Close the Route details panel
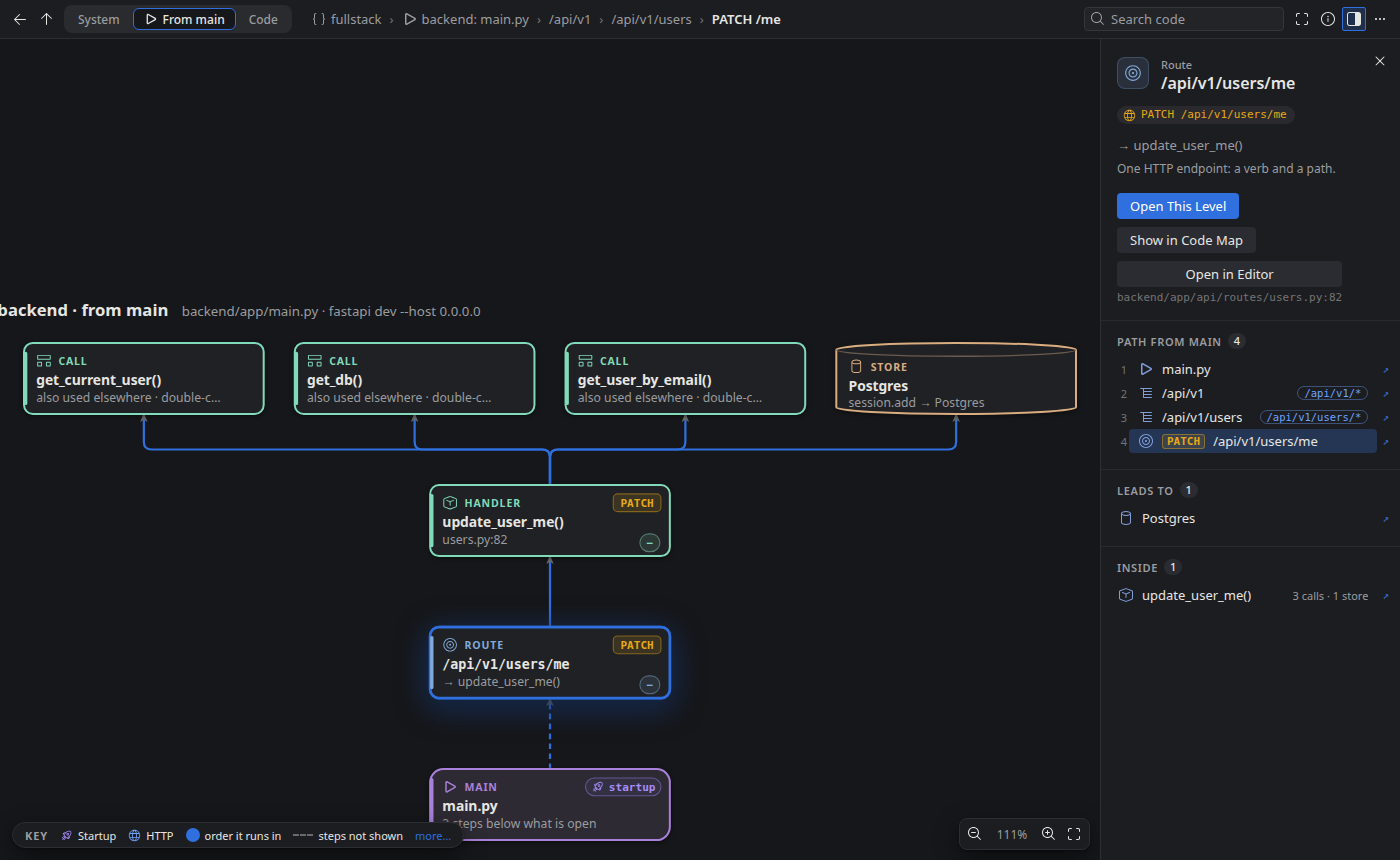This screenshot has width=1400, height=860. pos(1380,61)
